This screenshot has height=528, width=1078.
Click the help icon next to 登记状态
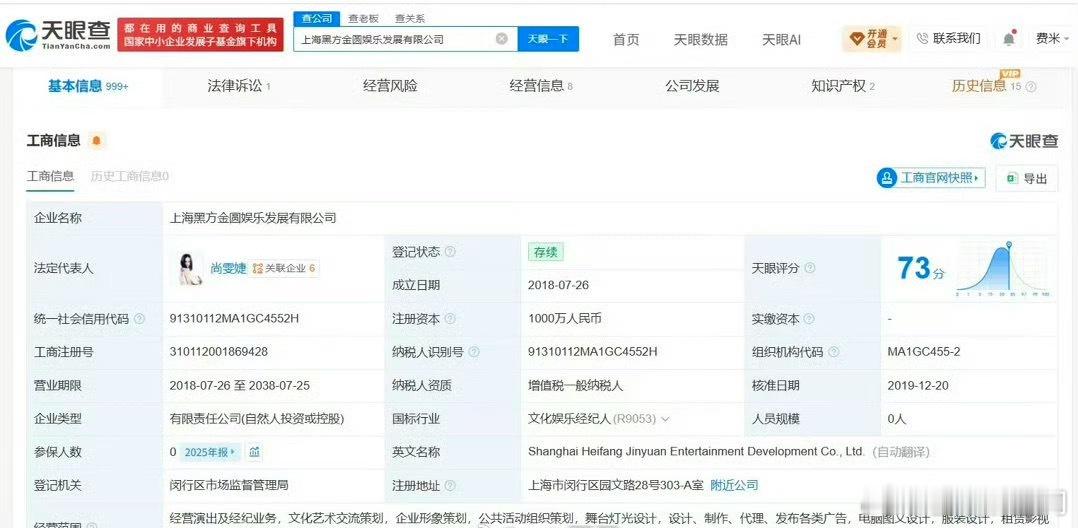pyautogui.click(x=450, y=252)
